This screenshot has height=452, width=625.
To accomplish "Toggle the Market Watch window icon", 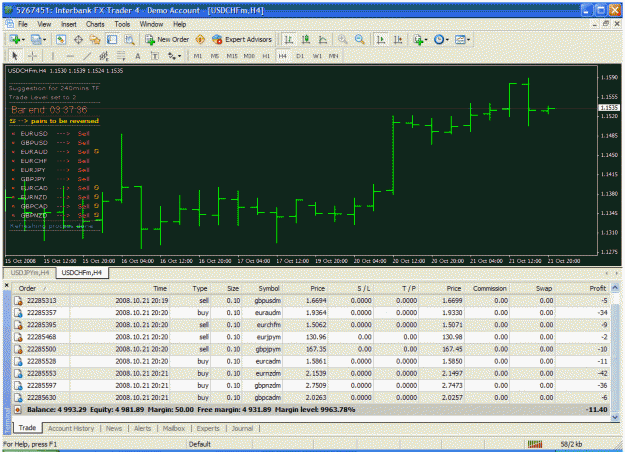I will [x=61, y=39].
